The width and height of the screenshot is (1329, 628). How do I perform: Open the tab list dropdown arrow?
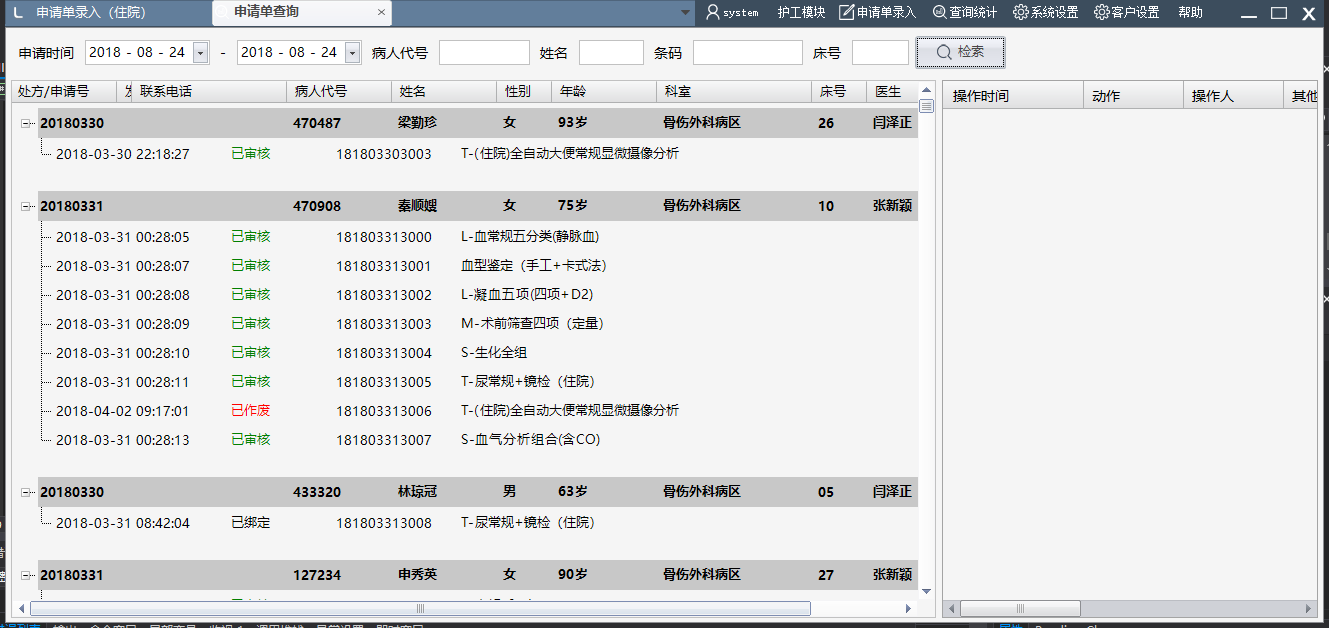pyautogui.click(x=685, y=13)
